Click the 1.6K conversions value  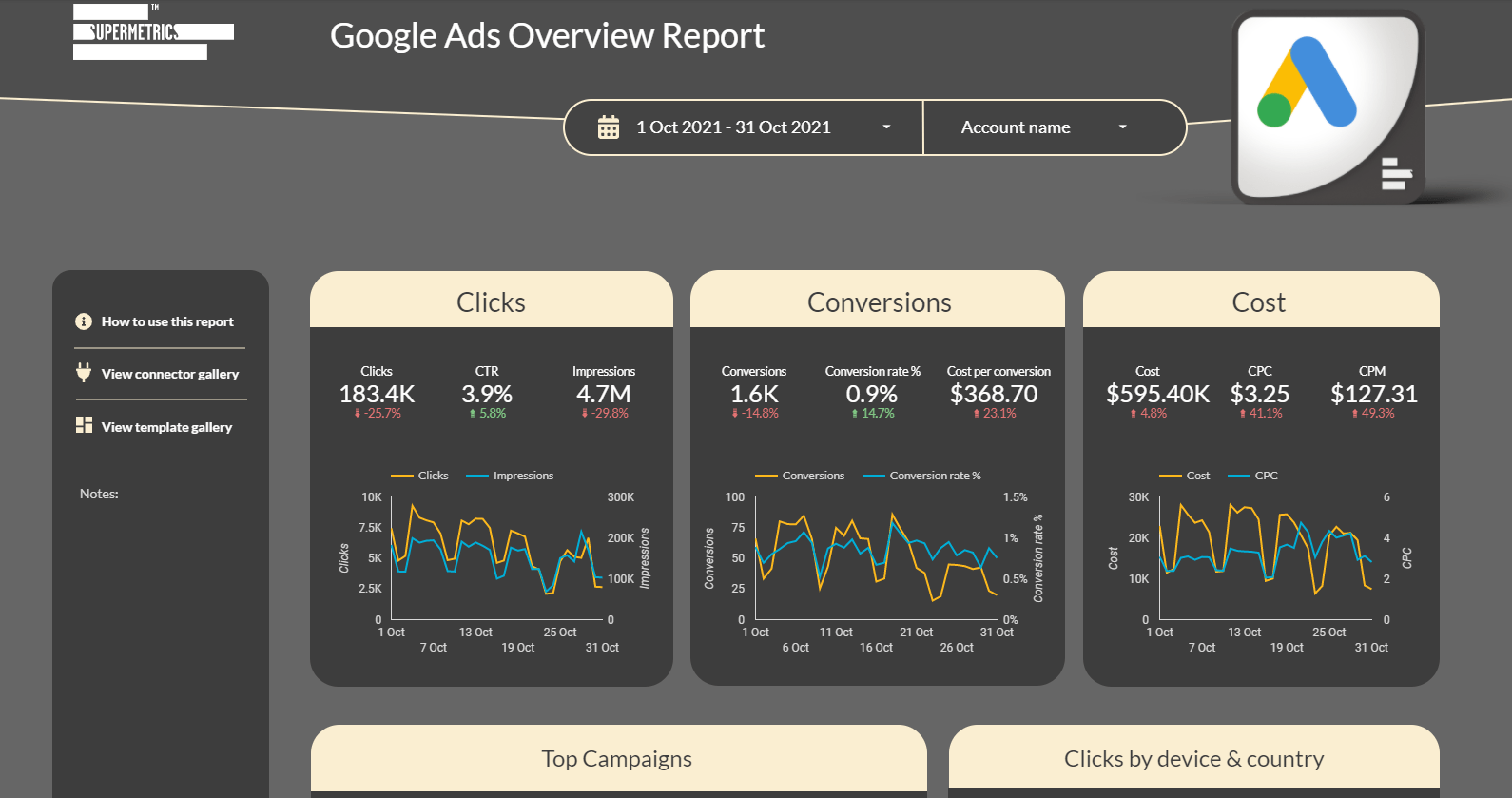coord(754,394)
